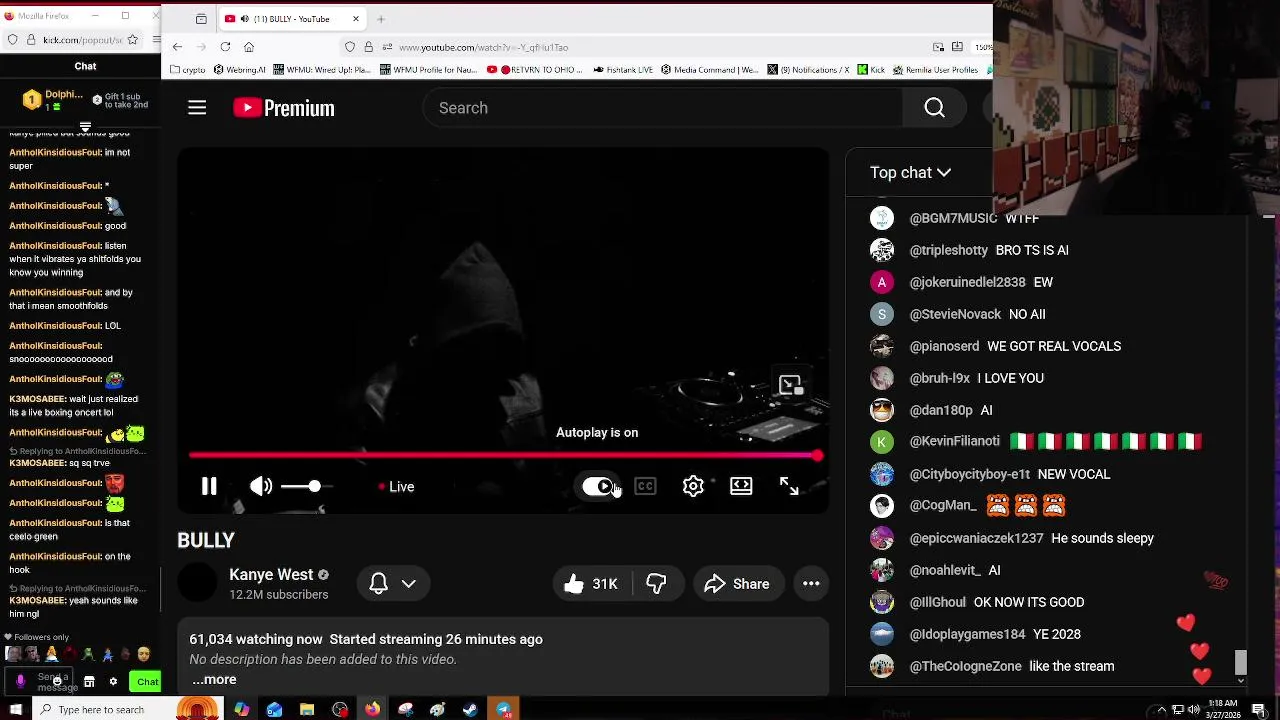Open the player settings gear
The width and height of the screenshot is (1280, 720).
pos(693,486)
